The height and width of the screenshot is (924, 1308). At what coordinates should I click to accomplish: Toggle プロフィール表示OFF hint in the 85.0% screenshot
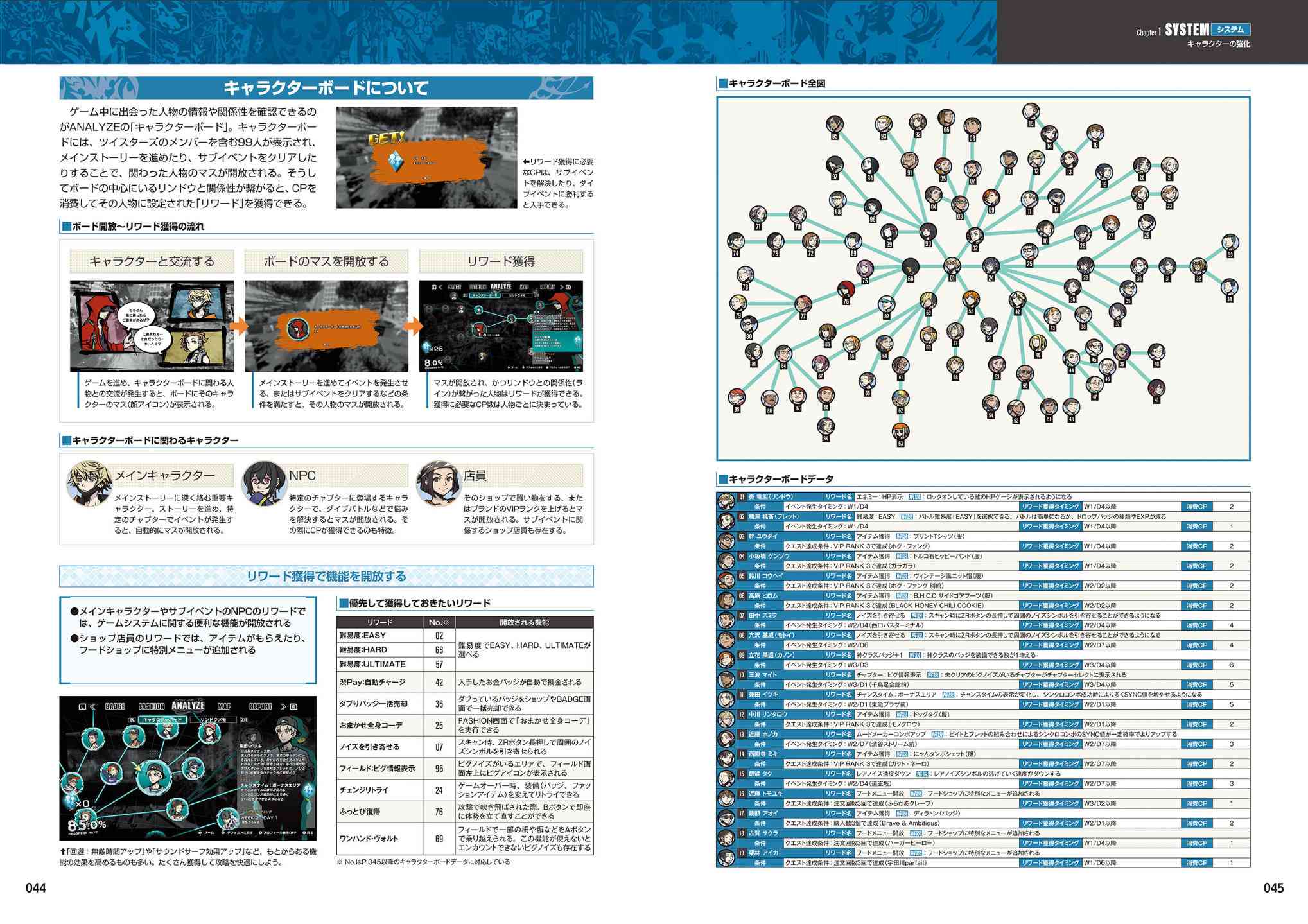click(279, 833)
